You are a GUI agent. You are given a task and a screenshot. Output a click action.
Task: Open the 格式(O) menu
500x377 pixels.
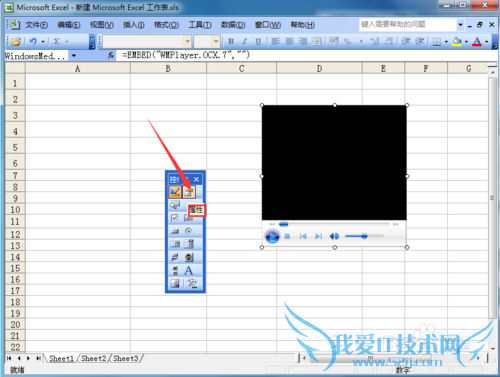tap(166, 25)
